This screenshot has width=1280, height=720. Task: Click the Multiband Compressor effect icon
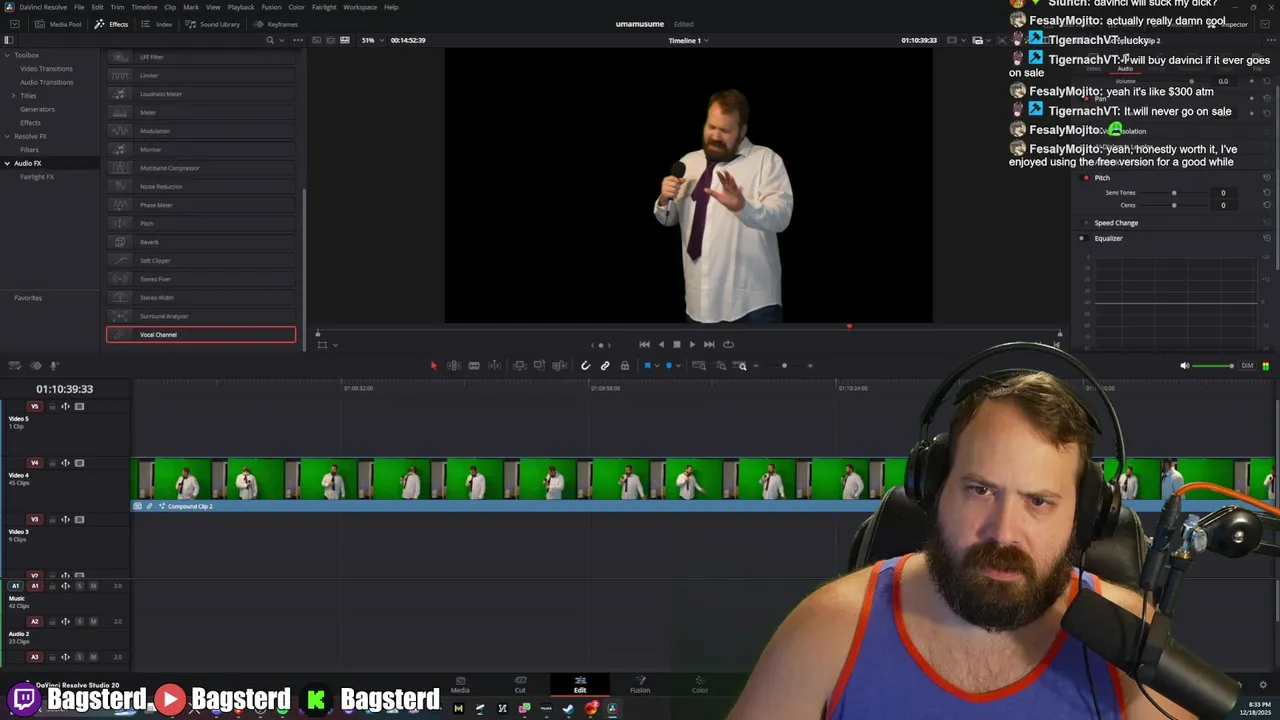point(120,168)
